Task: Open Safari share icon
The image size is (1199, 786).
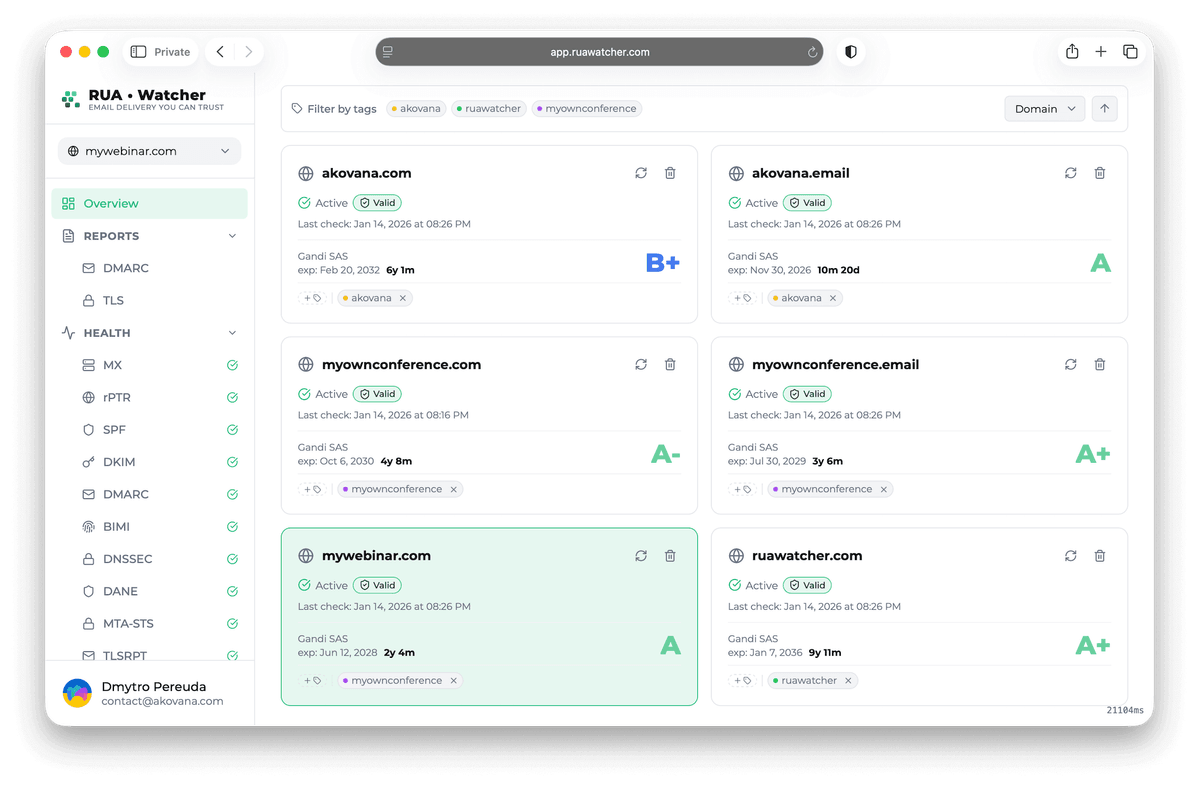Action: pyautogui.click(x=1072, y=52)
